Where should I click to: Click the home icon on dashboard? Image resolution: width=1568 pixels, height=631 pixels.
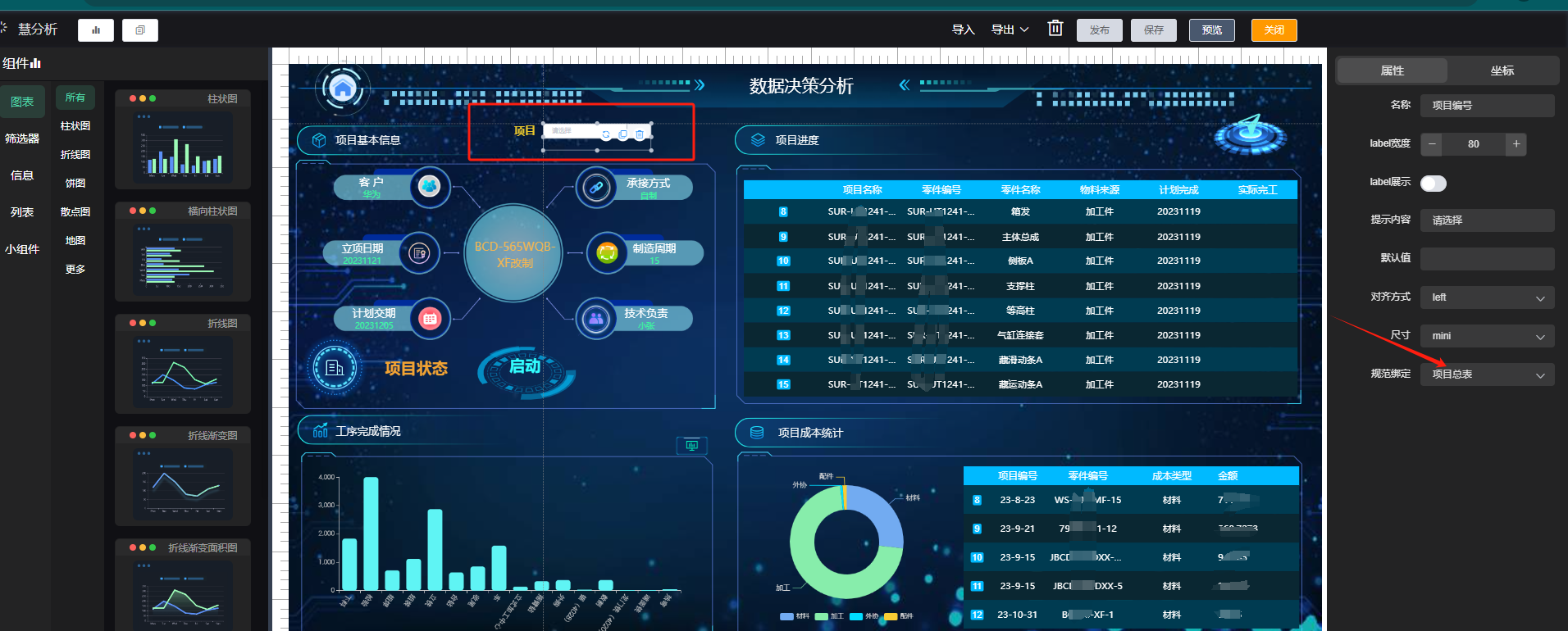343,89
